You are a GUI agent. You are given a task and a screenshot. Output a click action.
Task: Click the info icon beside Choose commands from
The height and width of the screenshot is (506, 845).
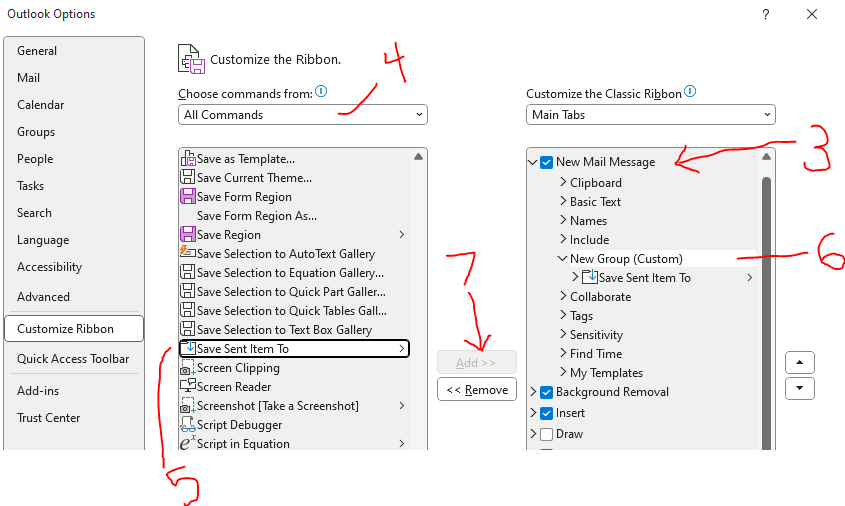pyautogui.click(x=321, y=92)
